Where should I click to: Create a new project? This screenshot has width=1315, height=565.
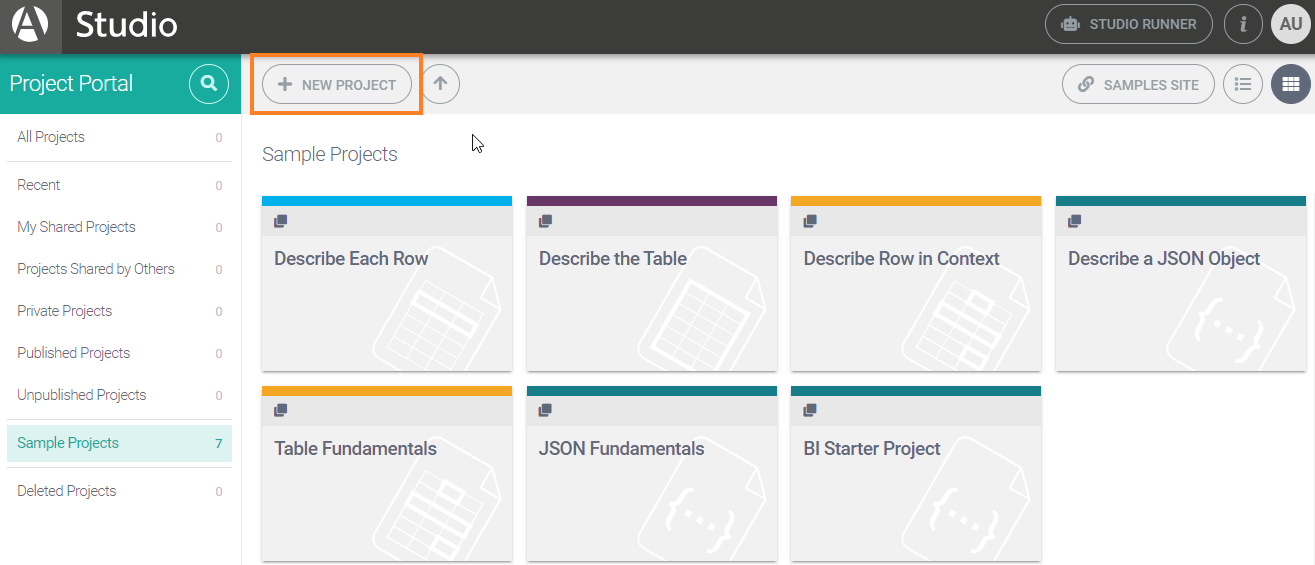[x=337, y=85]
